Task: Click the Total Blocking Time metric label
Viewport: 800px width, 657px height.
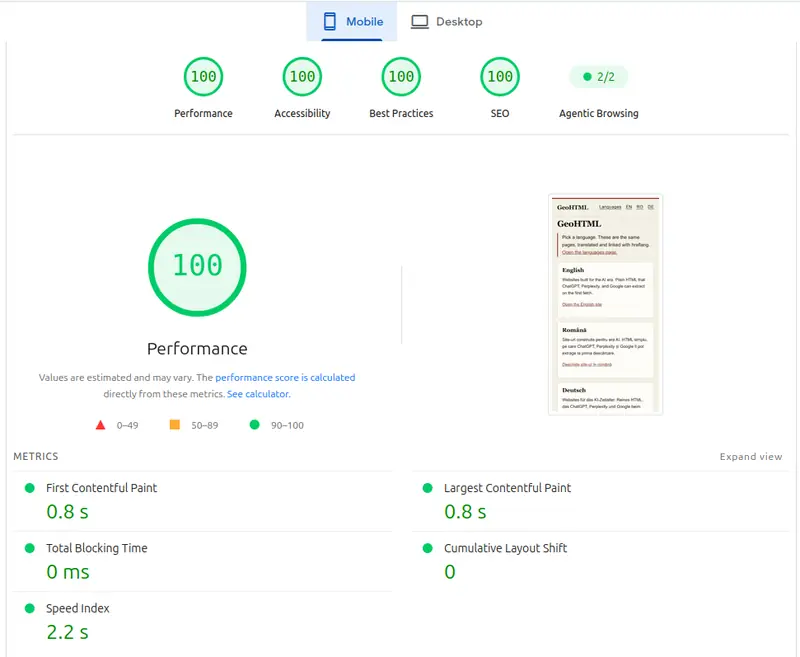Action: click(96, 548)
